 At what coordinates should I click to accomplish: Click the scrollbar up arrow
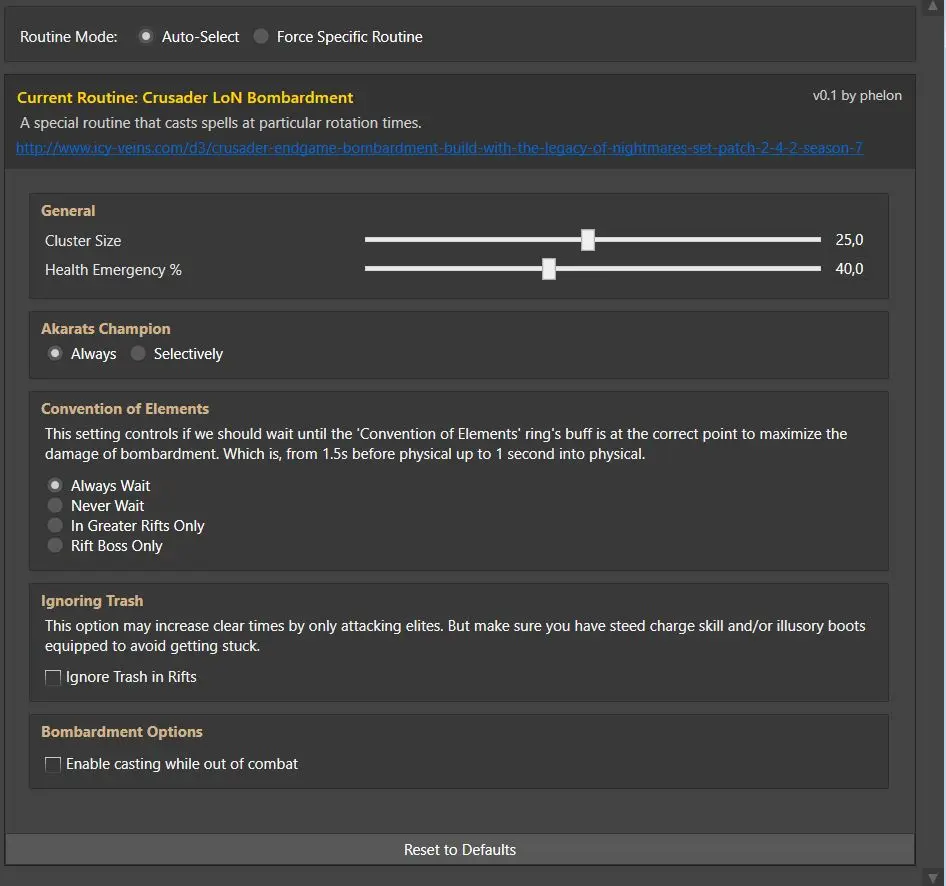coord(933,6)
